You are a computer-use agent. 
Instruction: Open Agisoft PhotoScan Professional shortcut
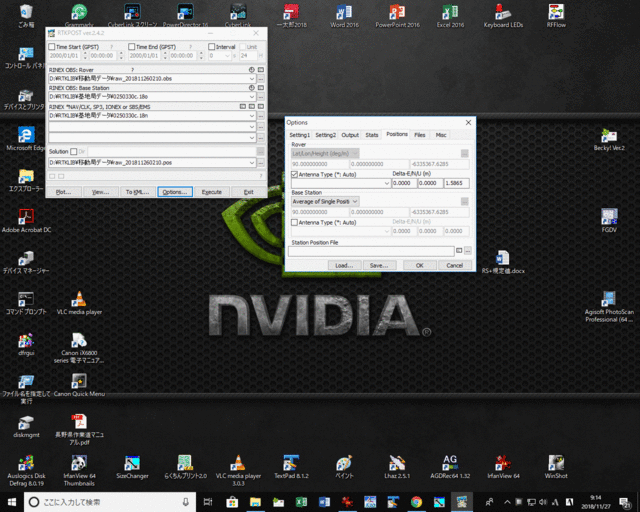[609, 306]
